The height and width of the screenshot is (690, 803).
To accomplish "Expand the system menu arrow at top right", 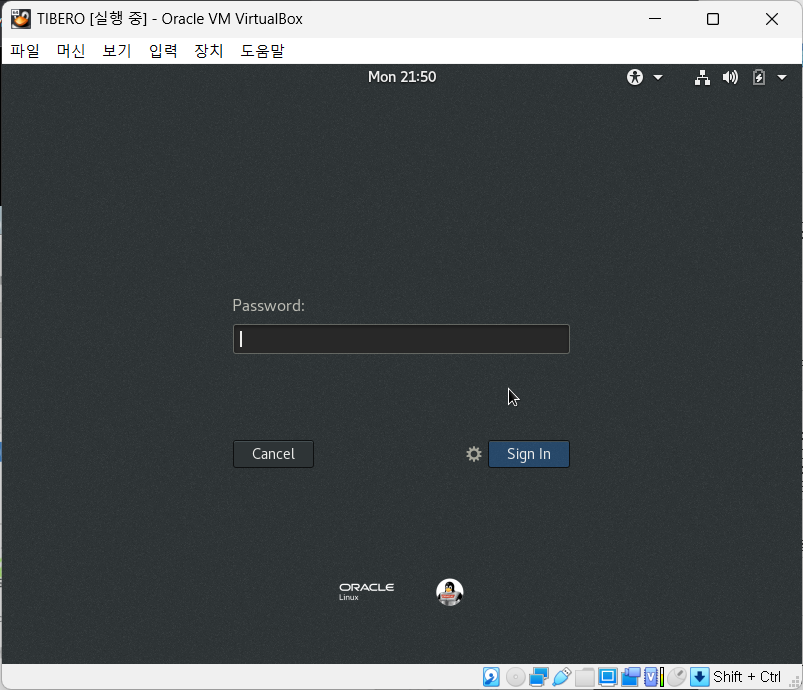I will [781, 78].
